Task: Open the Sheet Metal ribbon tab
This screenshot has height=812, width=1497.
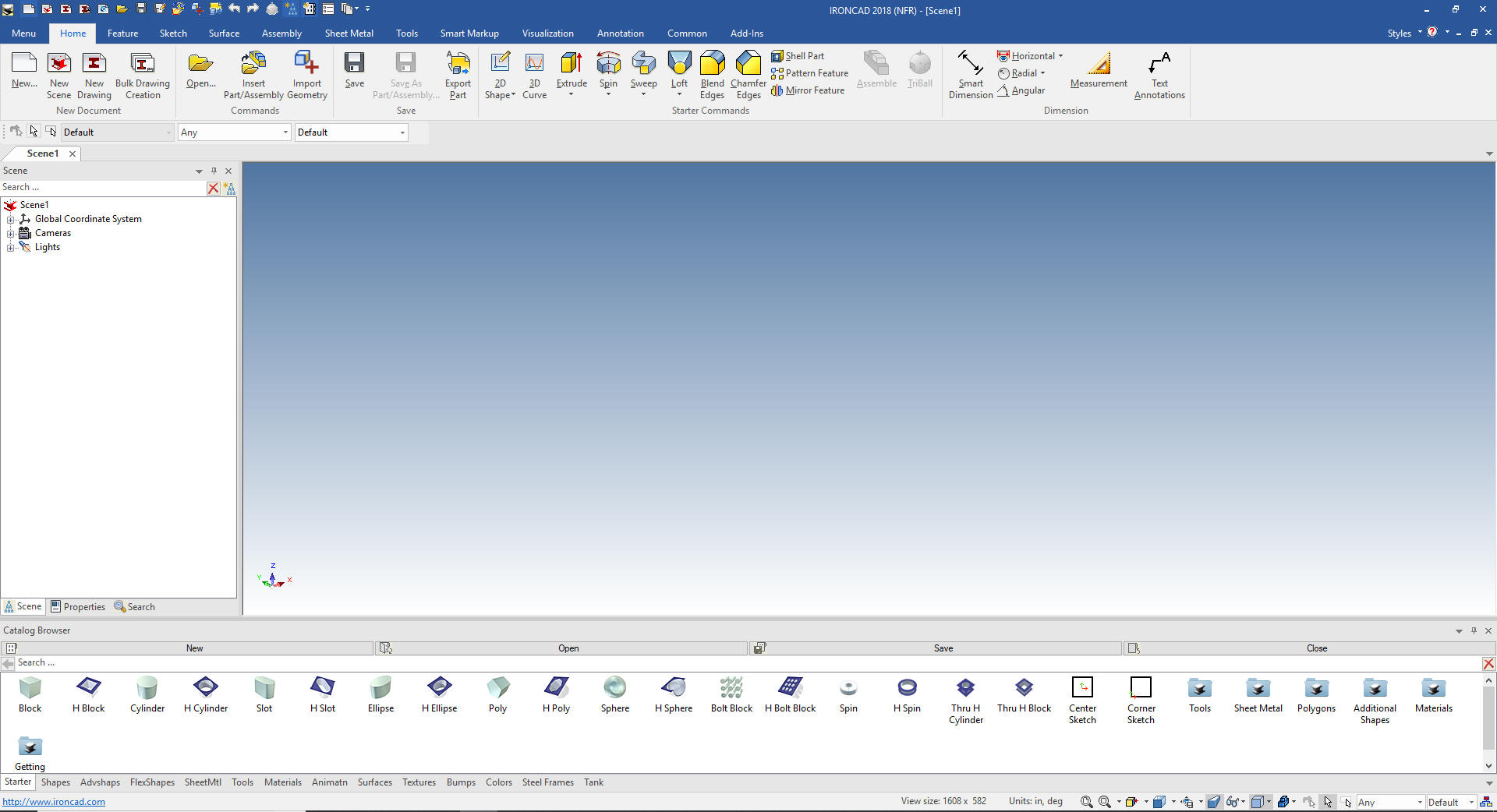Action: (349, 34)
